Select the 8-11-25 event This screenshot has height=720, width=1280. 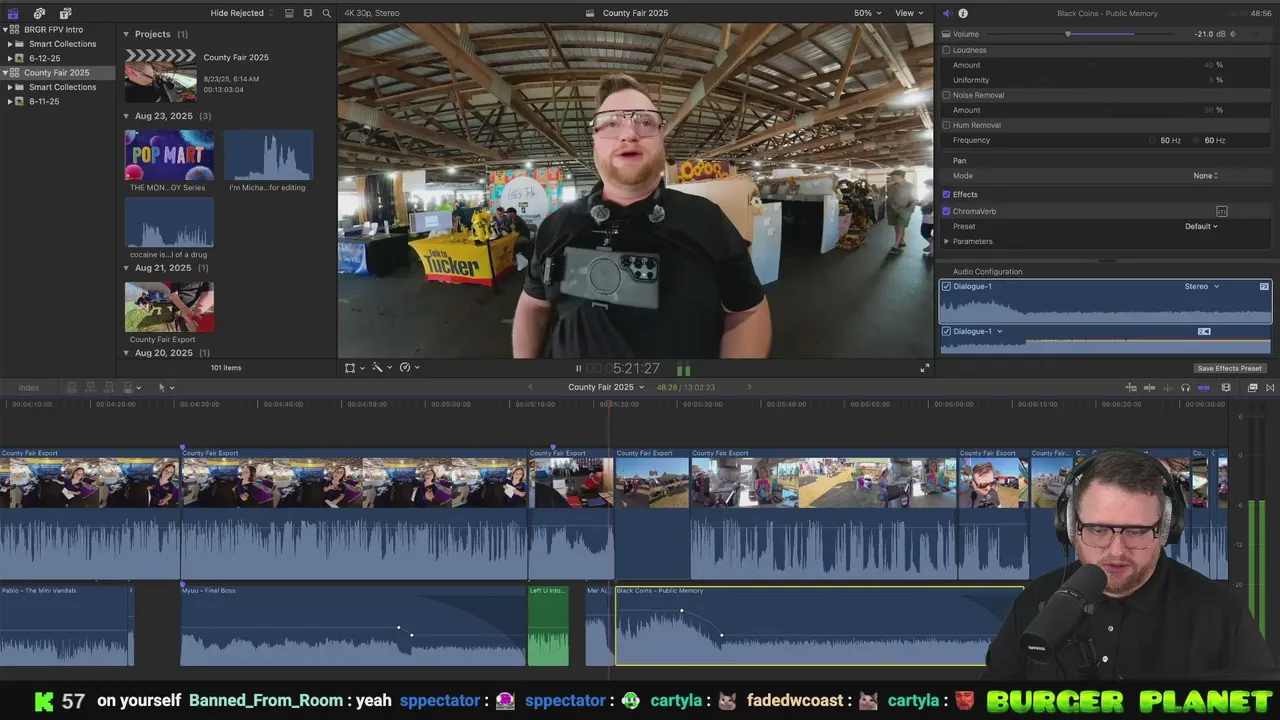44,101
